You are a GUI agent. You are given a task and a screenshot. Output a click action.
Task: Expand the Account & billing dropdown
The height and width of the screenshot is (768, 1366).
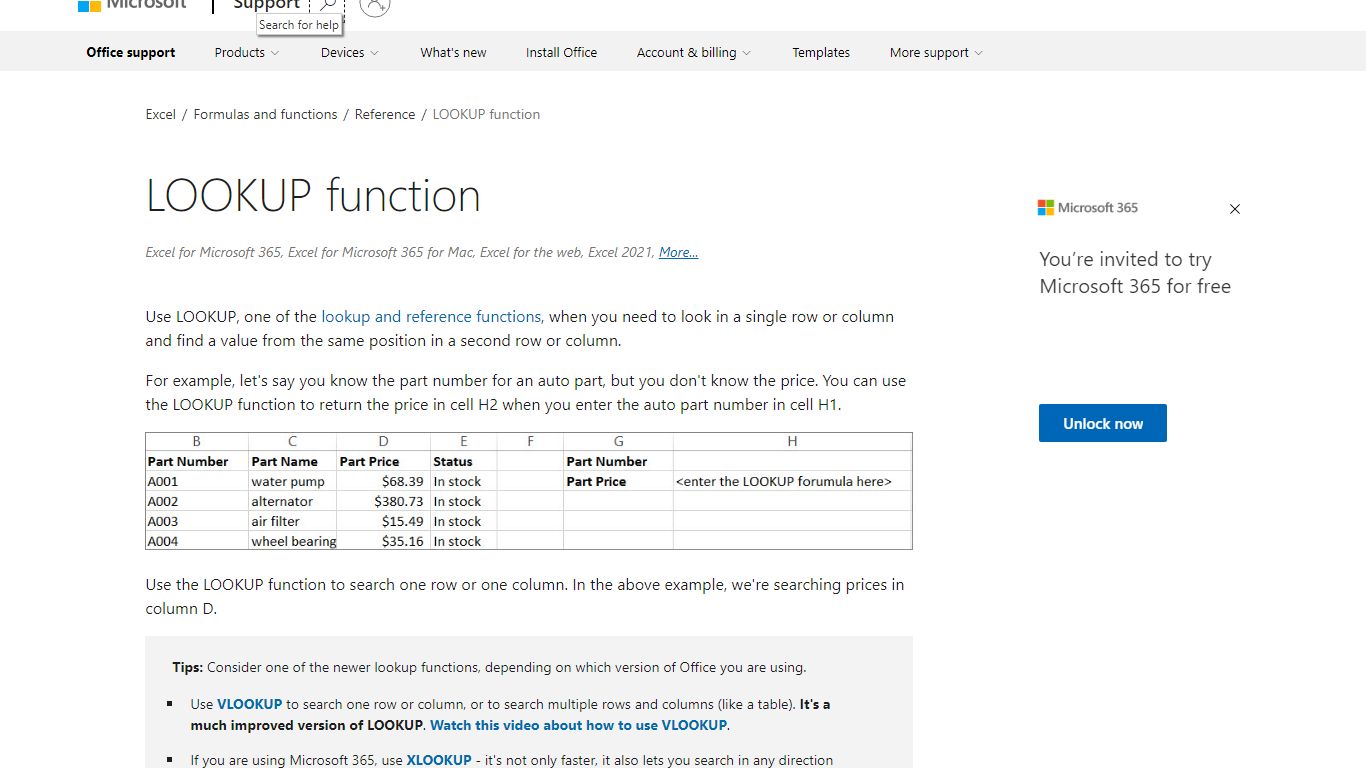click(x=693, y=52)
